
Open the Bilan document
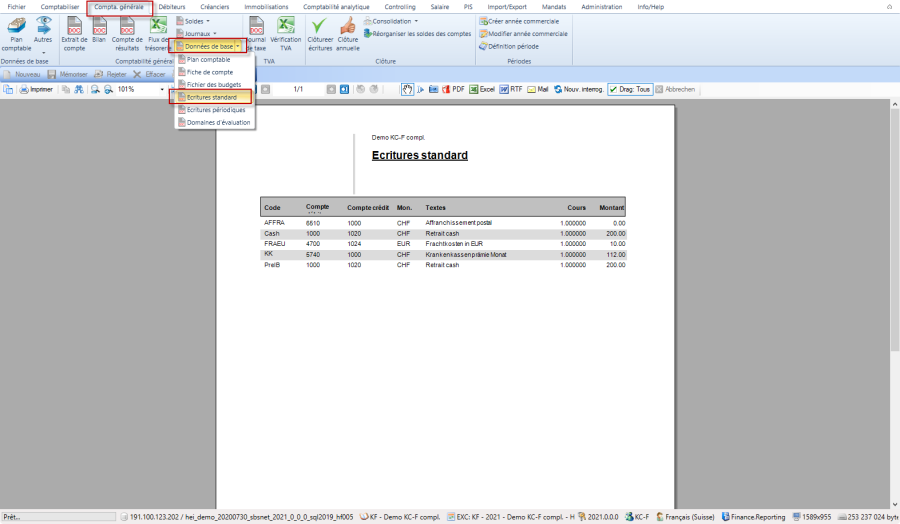[x=99, y=30]
